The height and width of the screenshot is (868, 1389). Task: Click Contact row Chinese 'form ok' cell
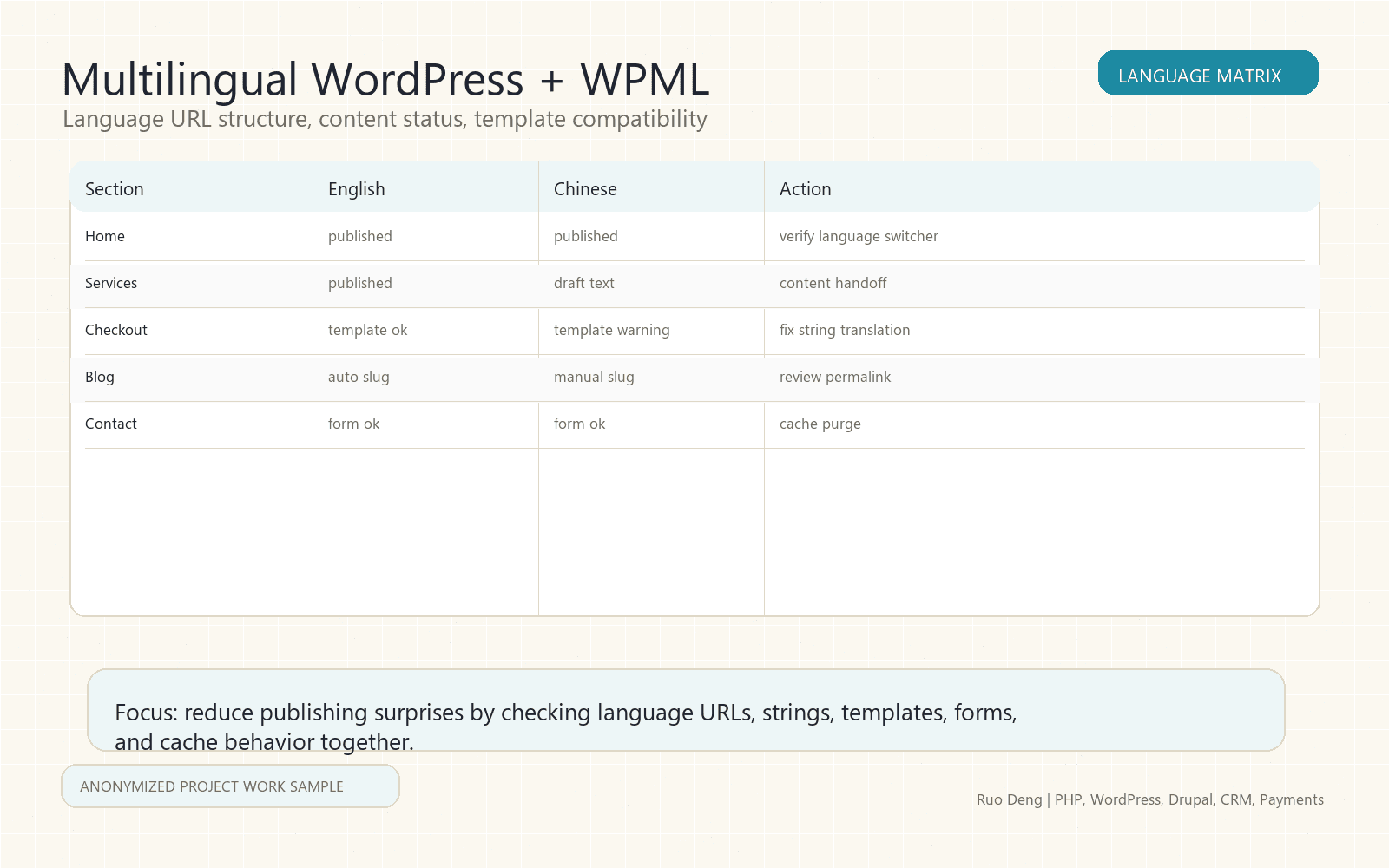580,424
